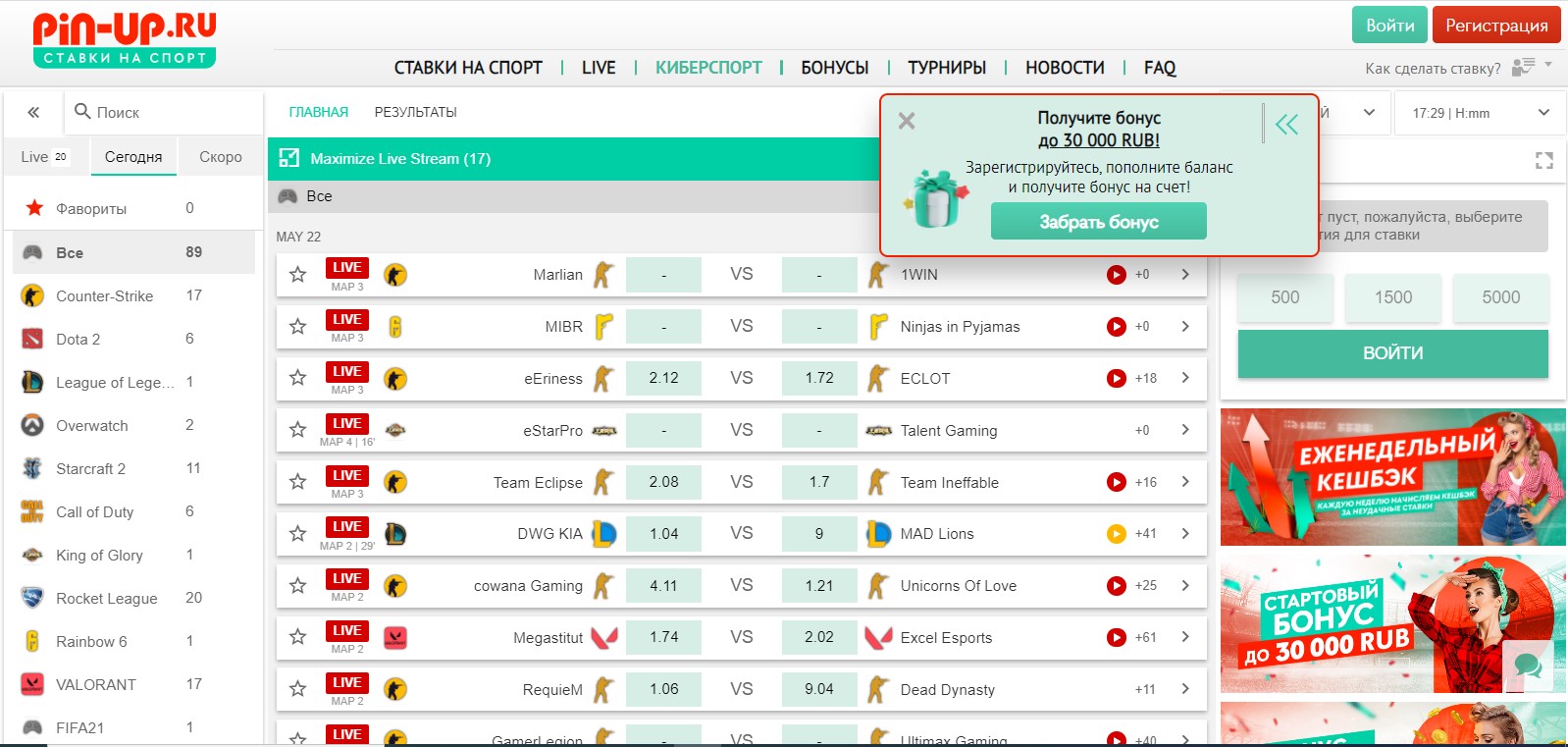Expand cowana Gaming match +25 markets
1568x747 pixels.
pos(1185,586)
